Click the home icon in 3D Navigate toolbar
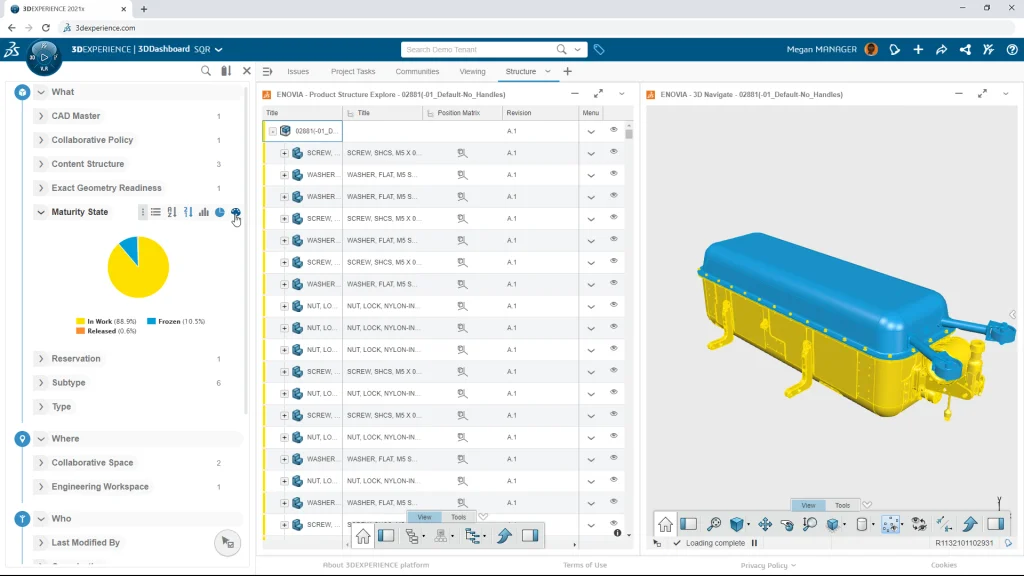Viewport: 1024px width, 576px height. (x=665, y=524)
